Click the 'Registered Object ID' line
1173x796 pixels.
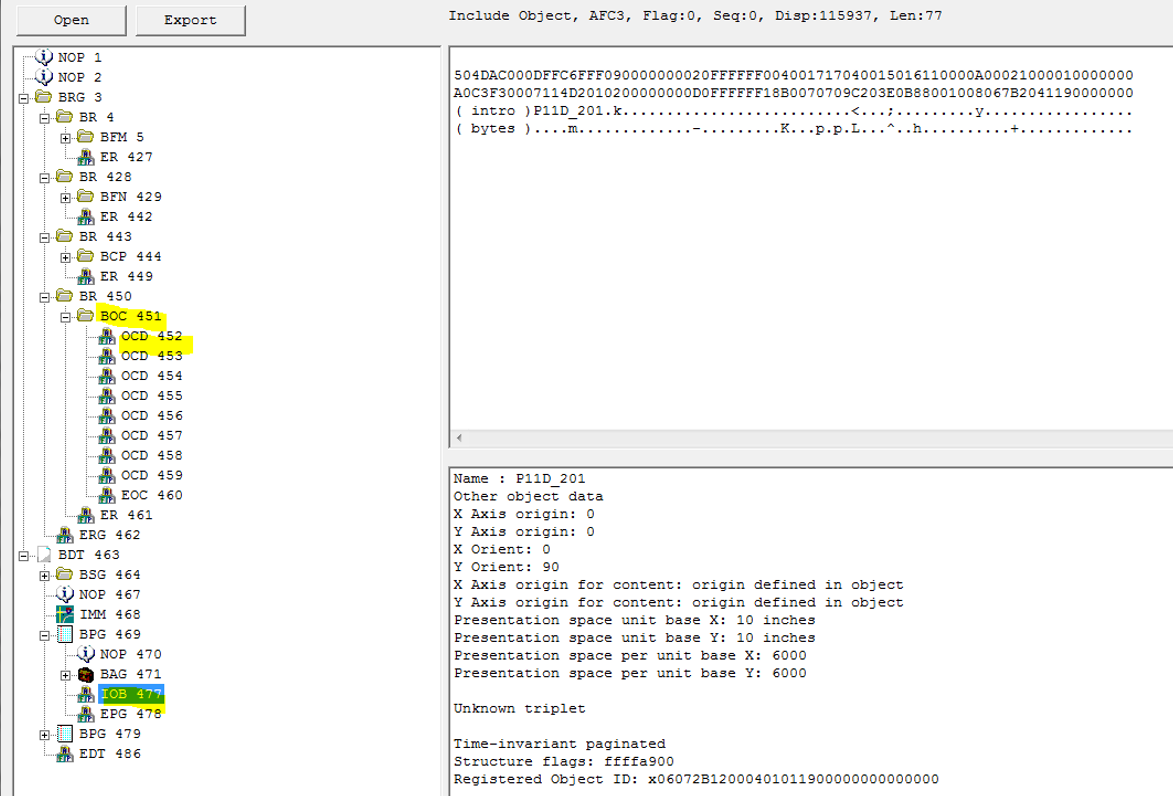click(x=696, y=779)
